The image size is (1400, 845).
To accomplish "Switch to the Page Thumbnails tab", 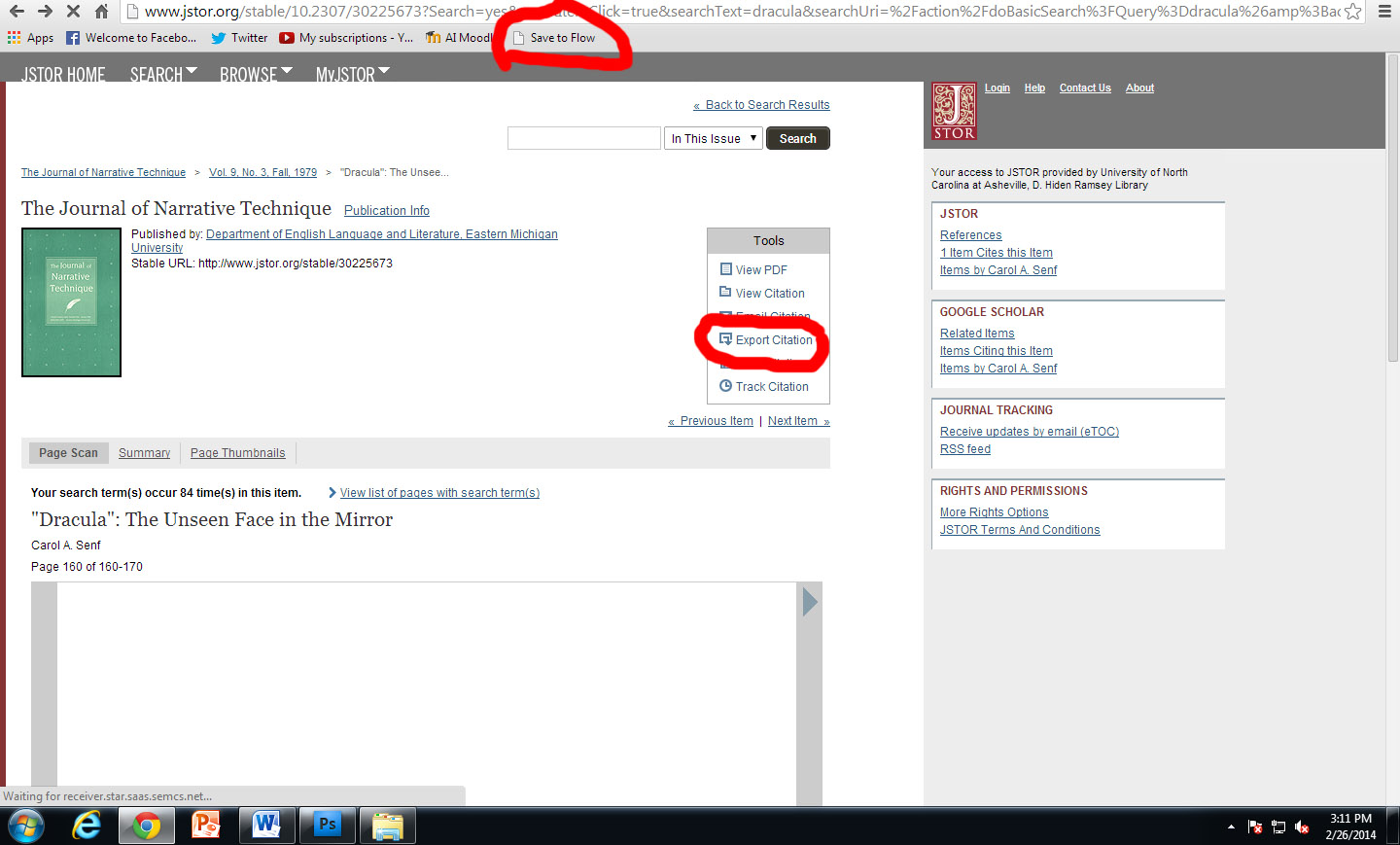I will pyautogui.click(x=238, y=453).
